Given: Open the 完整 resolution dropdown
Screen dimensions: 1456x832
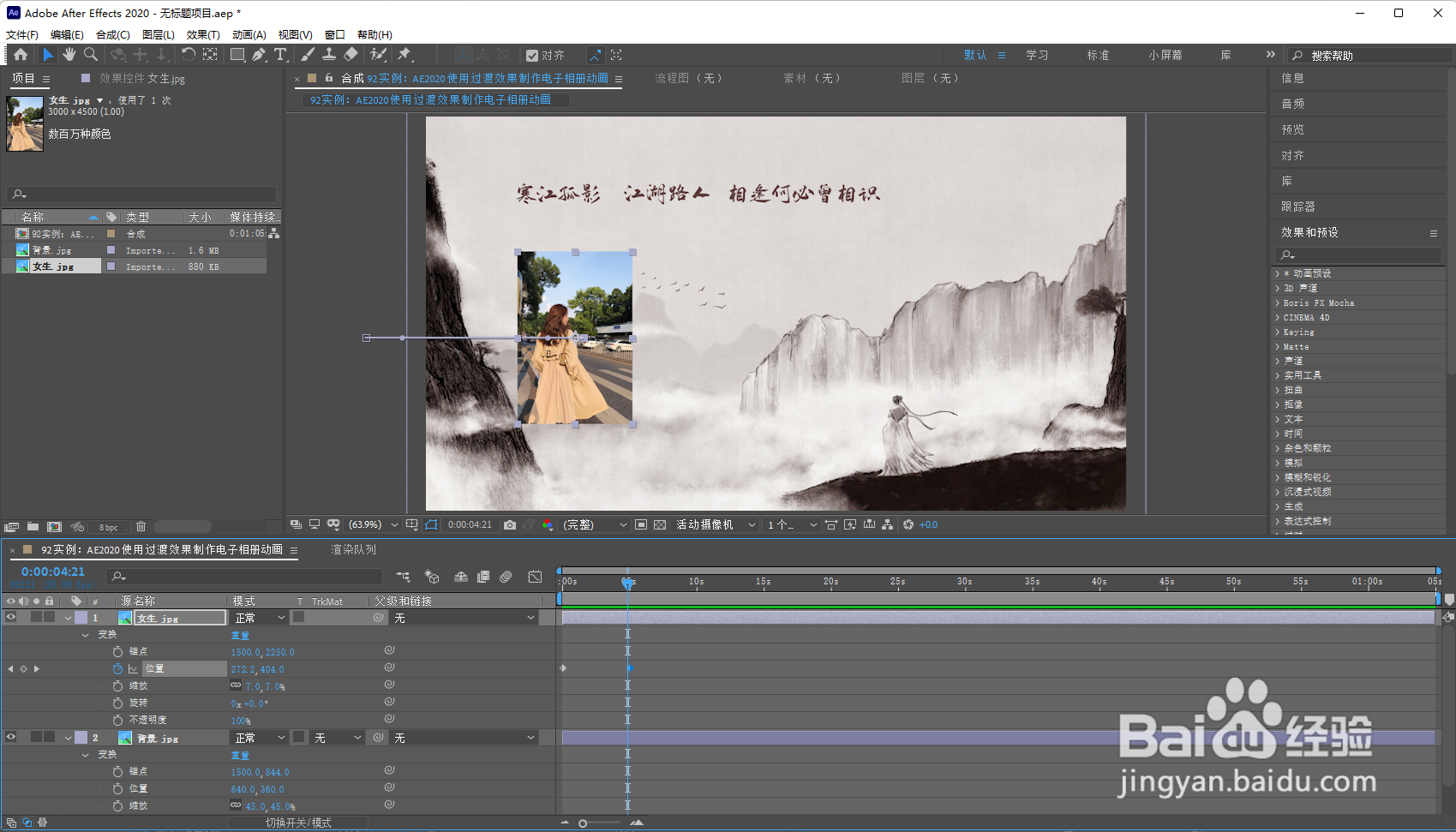Looking at the screenshot, I should pyautogui.click(x=595, y=524).
